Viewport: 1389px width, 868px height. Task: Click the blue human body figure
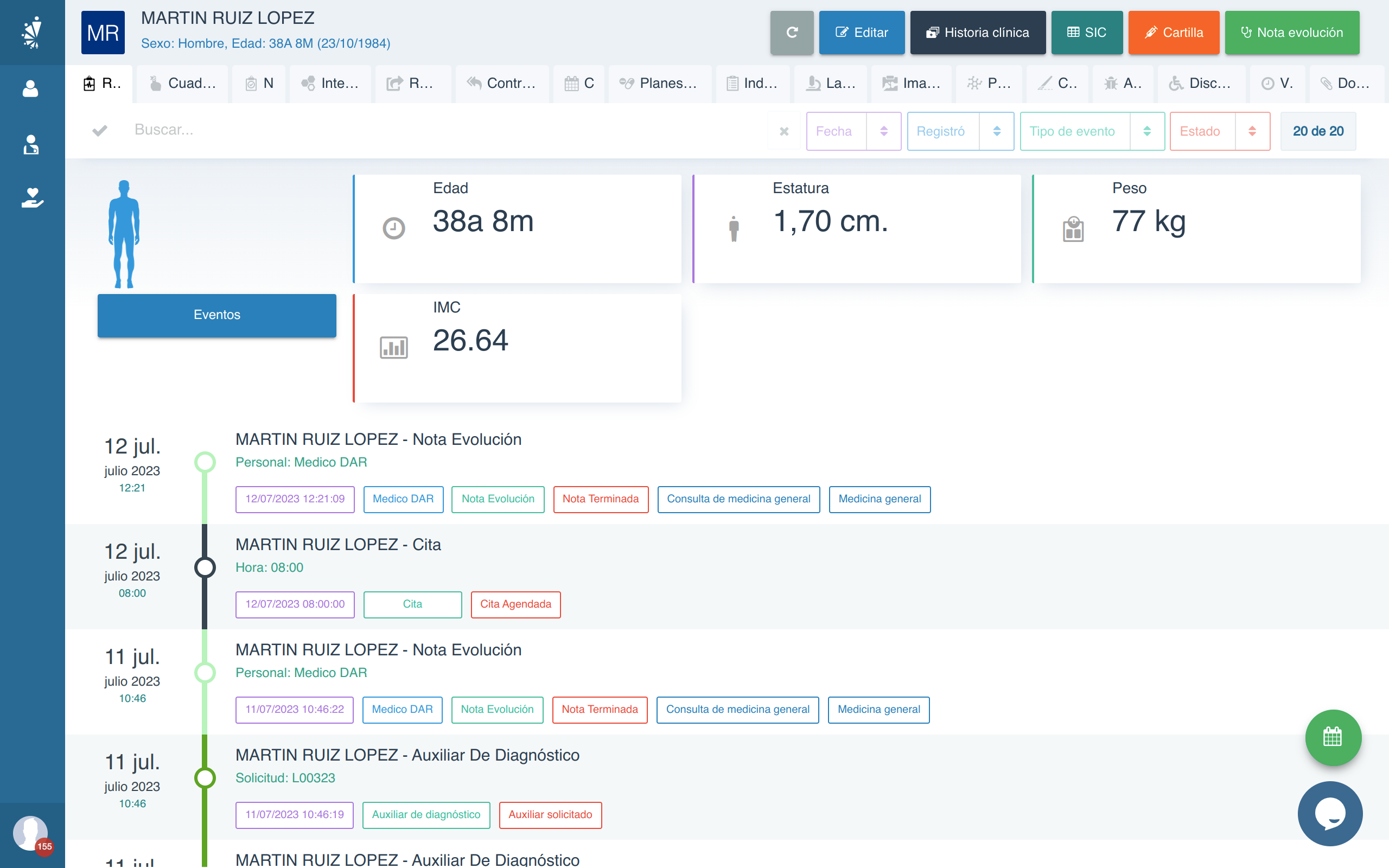124,234
